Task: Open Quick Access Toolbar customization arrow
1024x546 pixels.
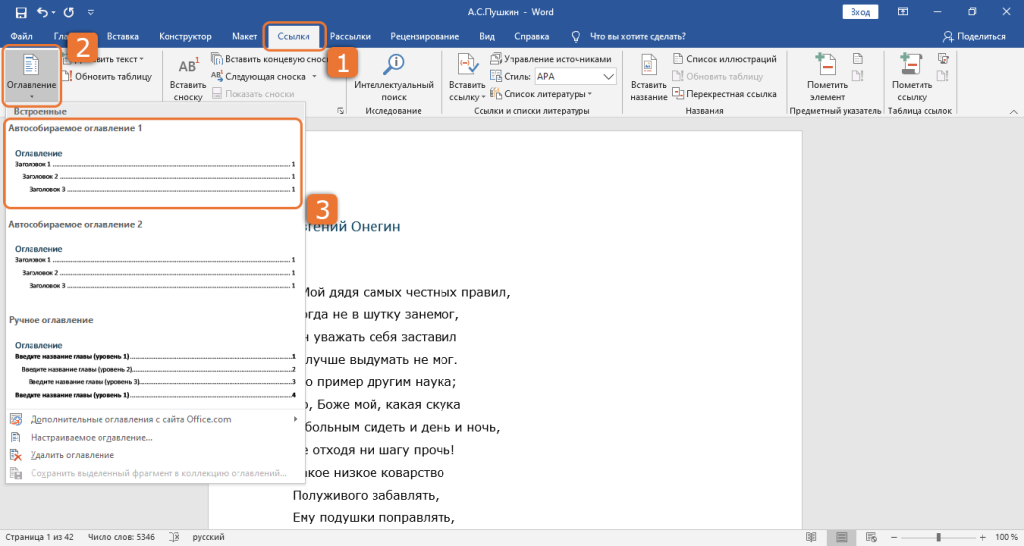Action: click(x=91, y=12)
